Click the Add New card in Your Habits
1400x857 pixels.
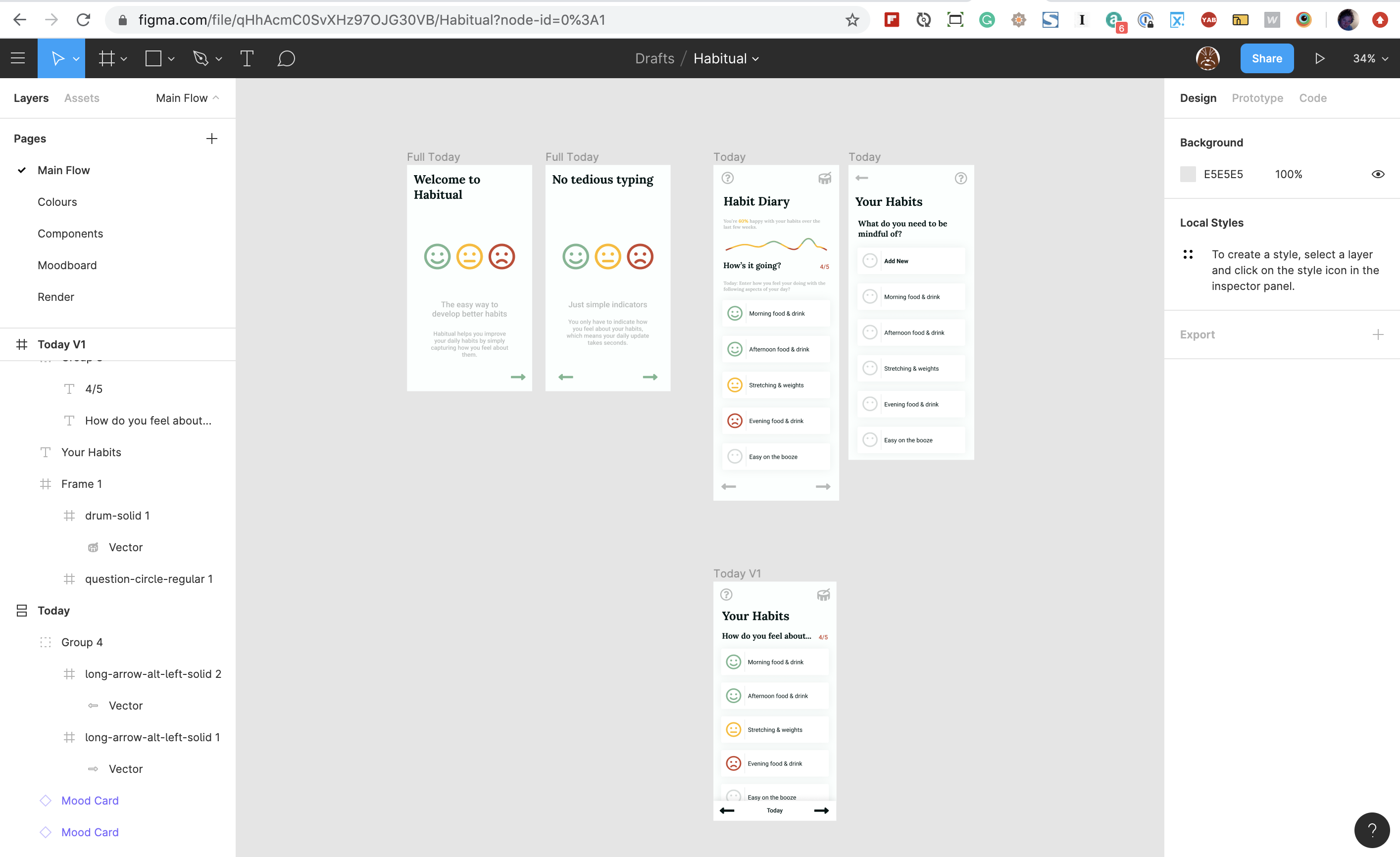coord(911,261)
